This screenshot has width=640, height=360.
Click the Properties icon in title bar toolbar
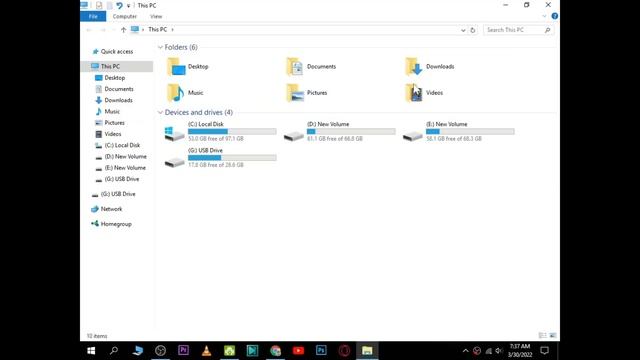click(x=99, y=5)
